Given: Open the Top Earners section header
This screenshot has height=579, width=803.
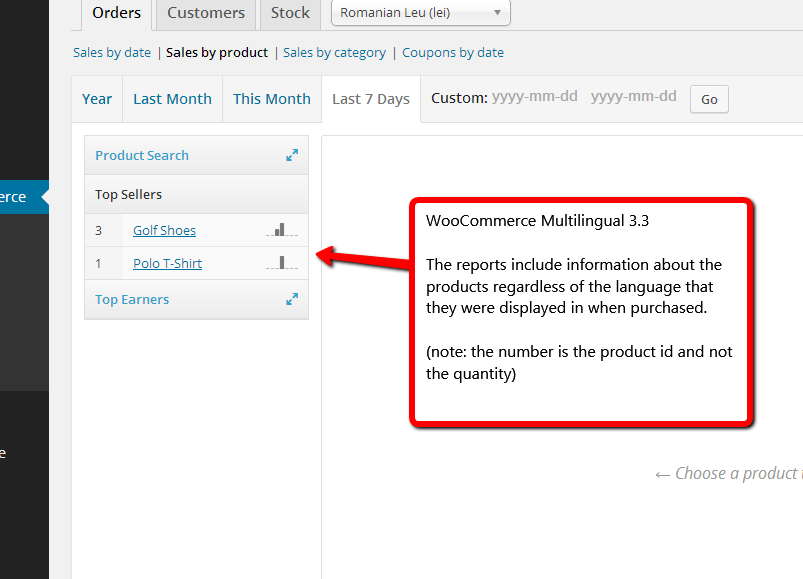Looking at the screenshot, I should [x=197, y=299].
